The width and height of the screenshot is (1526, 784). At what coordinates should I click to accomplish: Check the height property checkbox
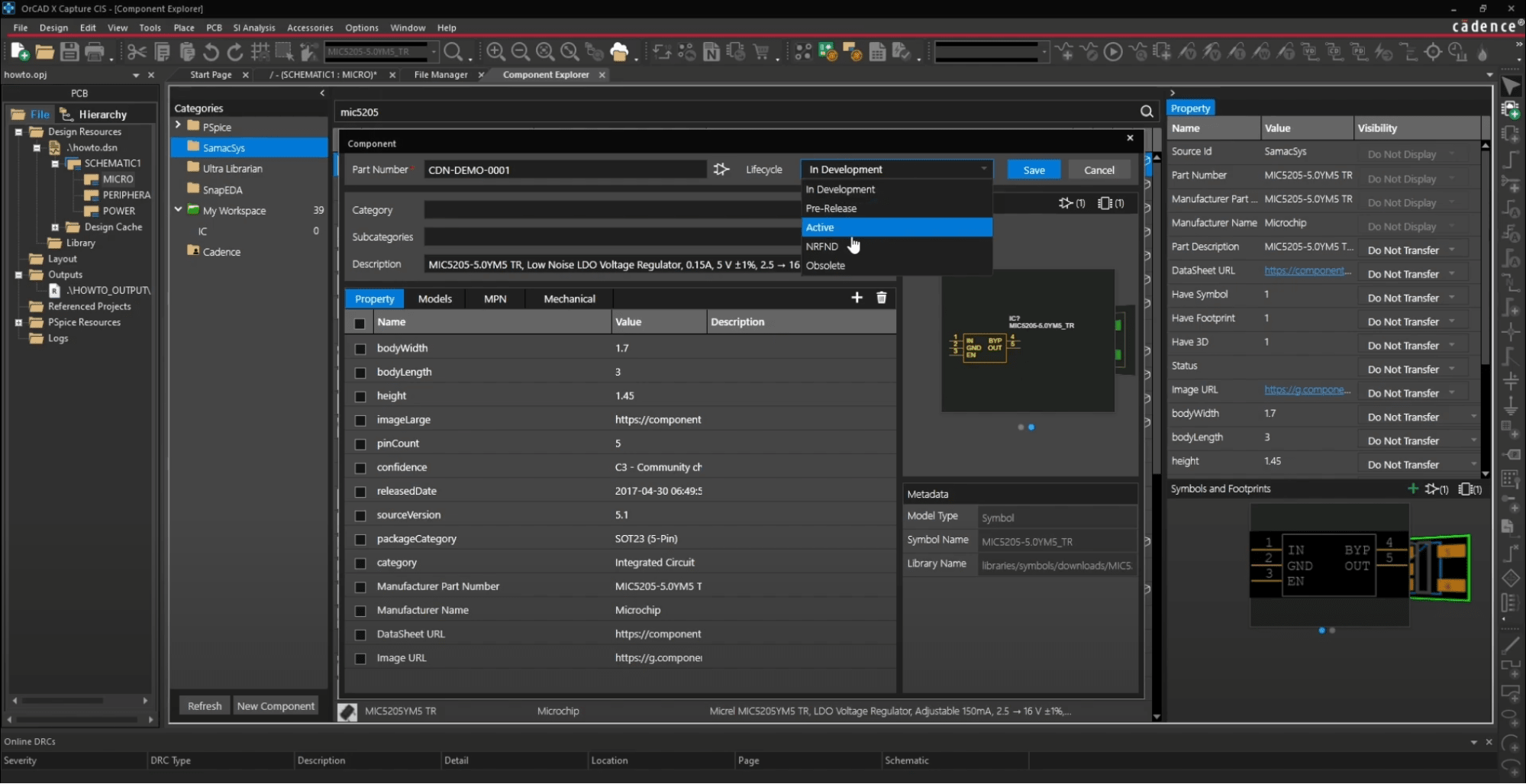coord(360,396)
